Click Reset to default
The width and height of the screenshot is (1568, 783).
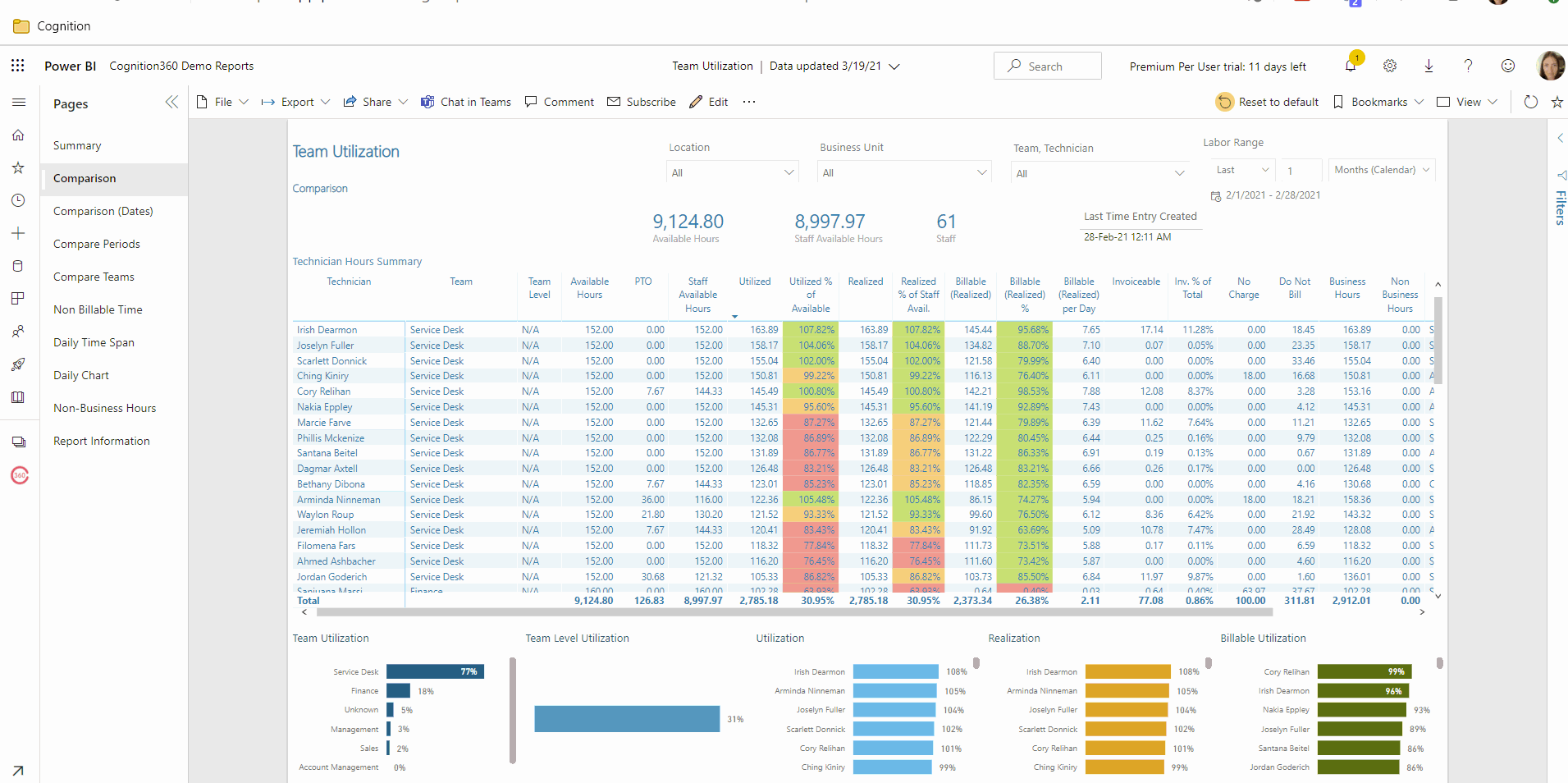pos(1268,102)
